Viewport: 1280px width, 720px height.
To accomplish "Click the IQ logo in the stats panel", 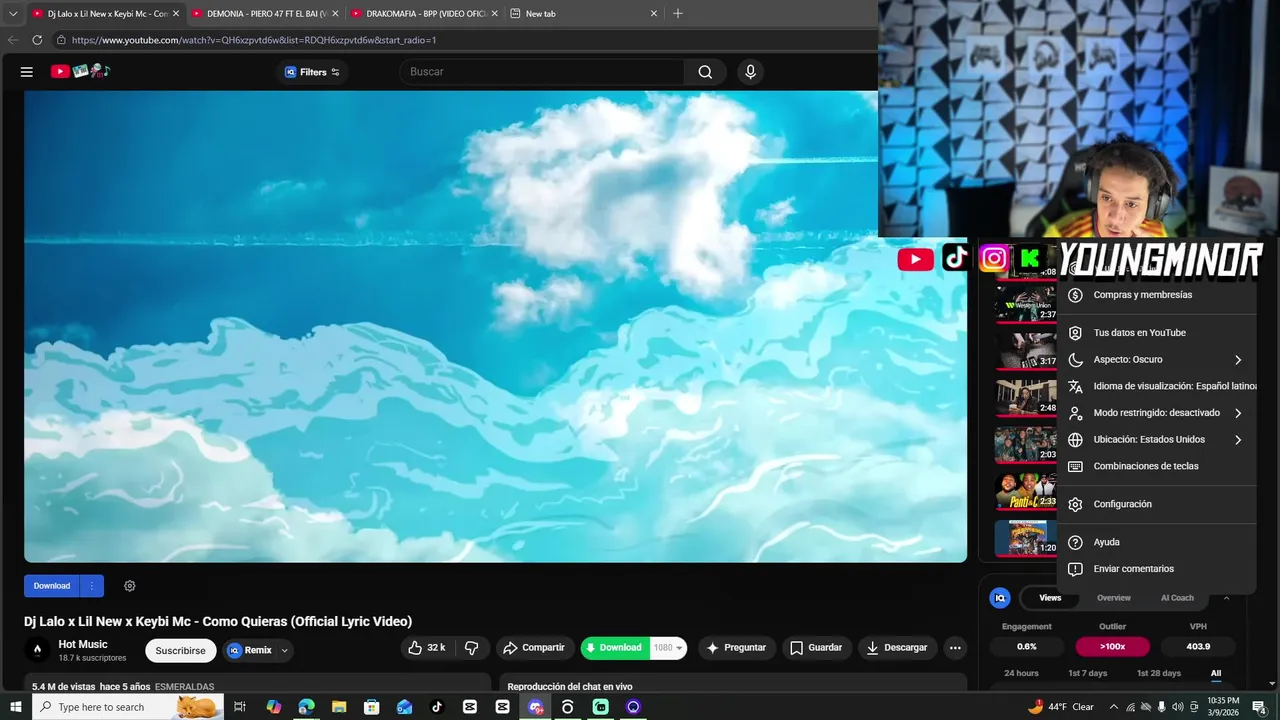I will [999, 598].
